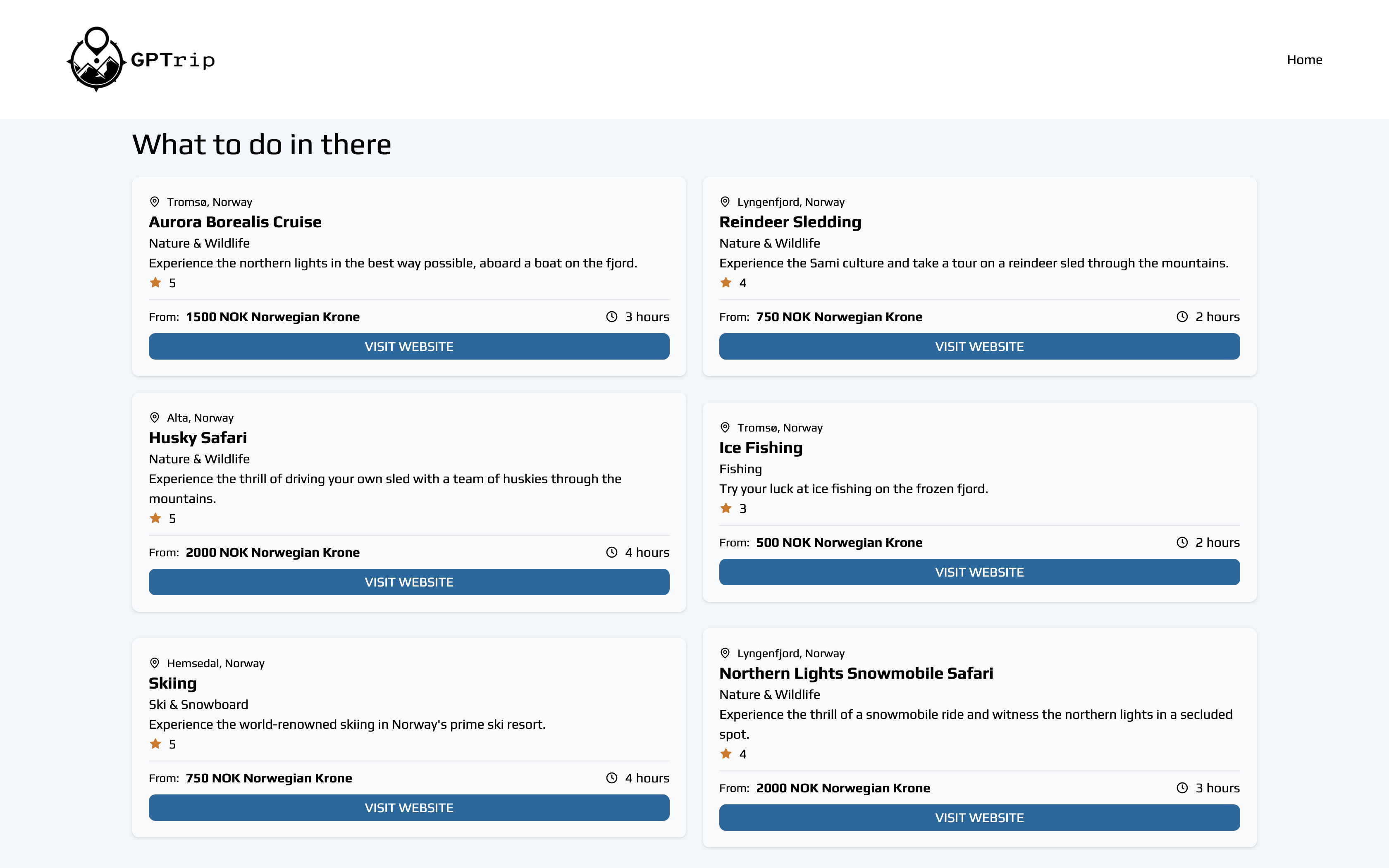Click the location pin beside Hemsedal, Norway
1389x868 pixels.
pos(154,663)
